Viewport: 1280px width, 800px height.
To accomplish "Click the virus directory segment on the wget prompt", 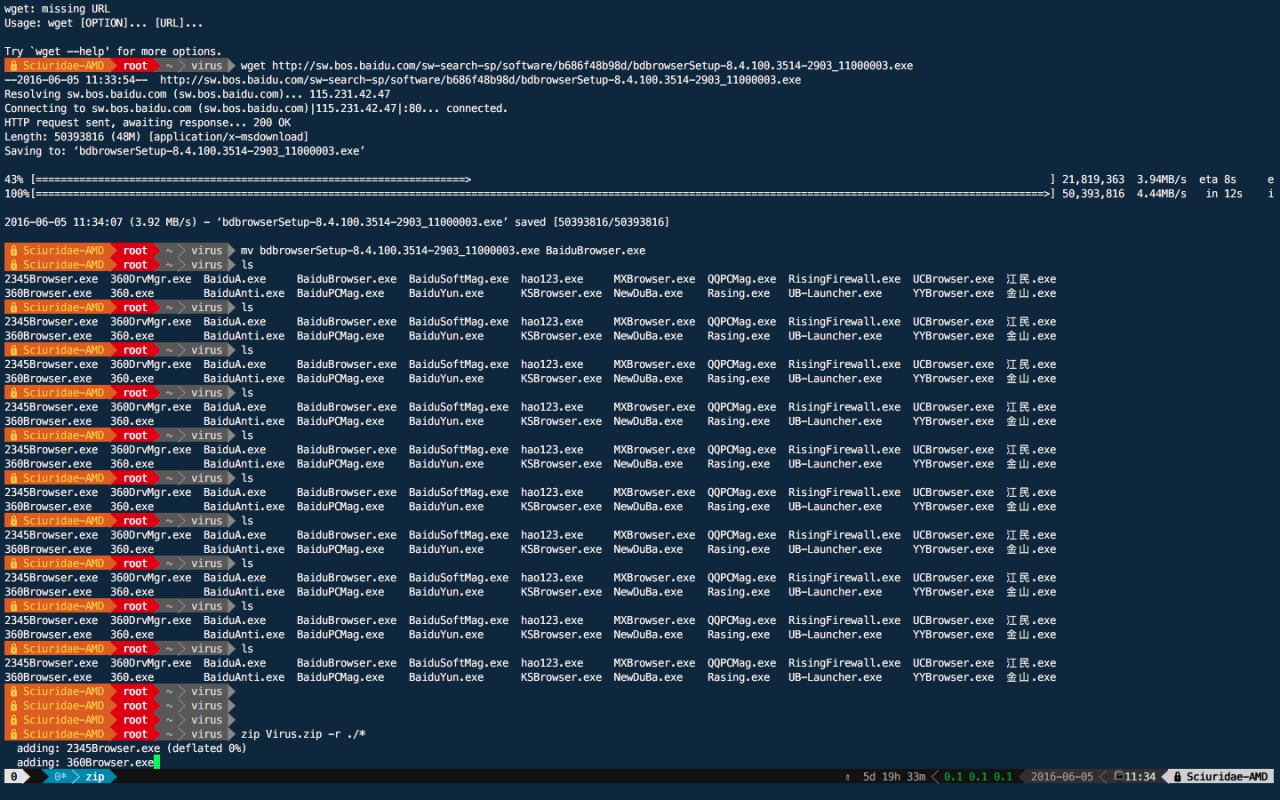I will coord(207,66).
